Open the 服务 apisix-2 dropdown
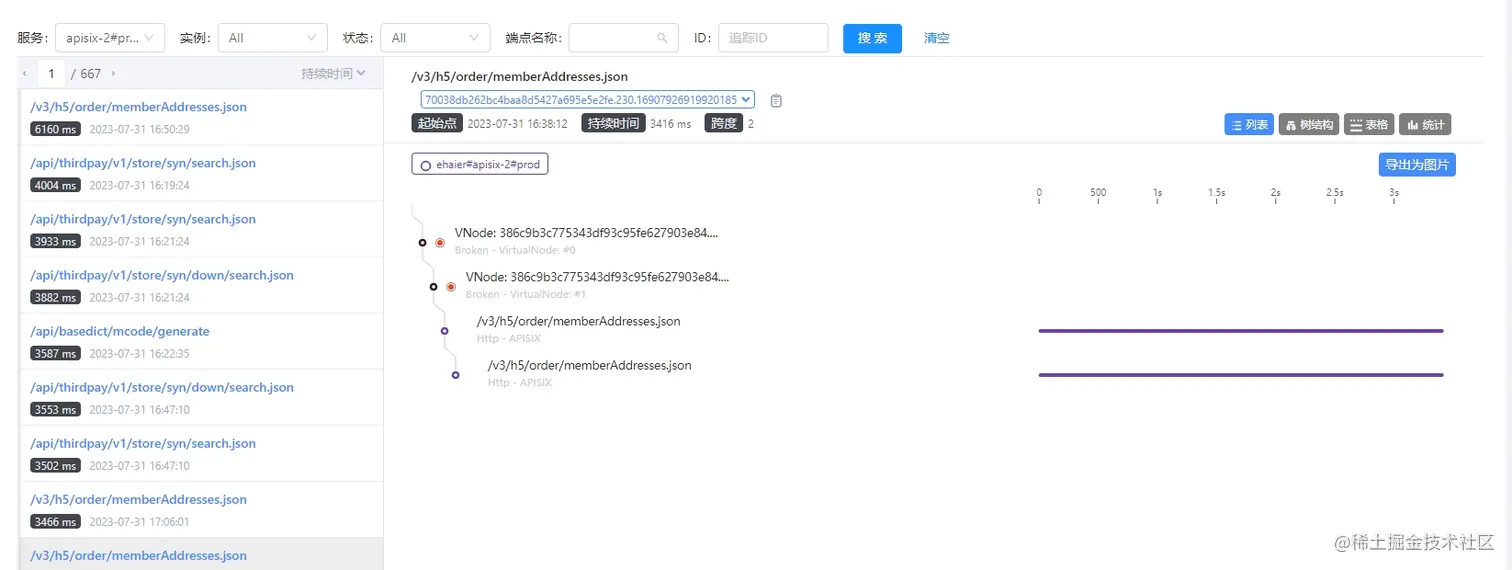The width and height of the screenshot is (1512, 570). tap(110, 38)
